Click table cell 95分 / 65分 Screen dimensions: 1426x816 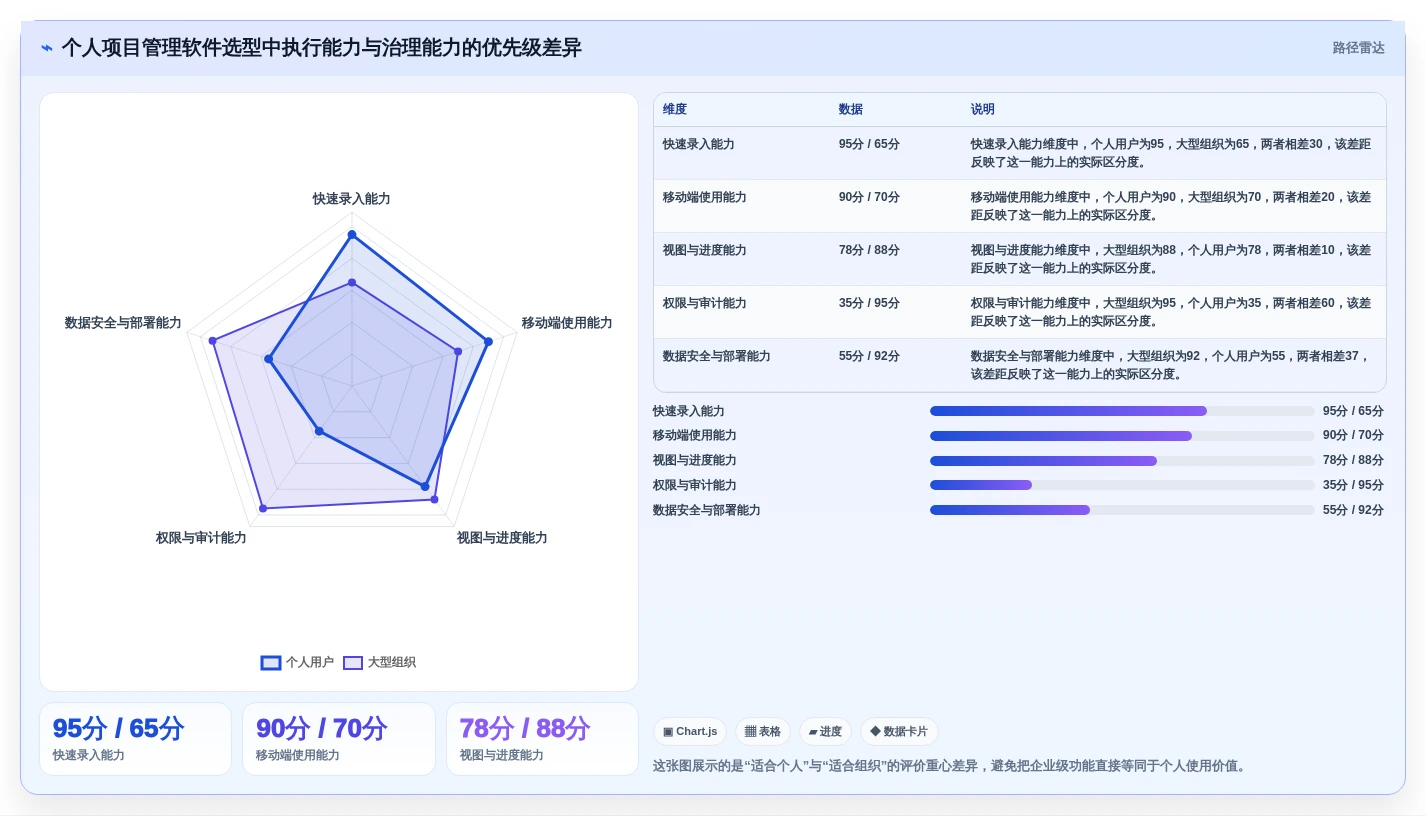pos(870,144)
